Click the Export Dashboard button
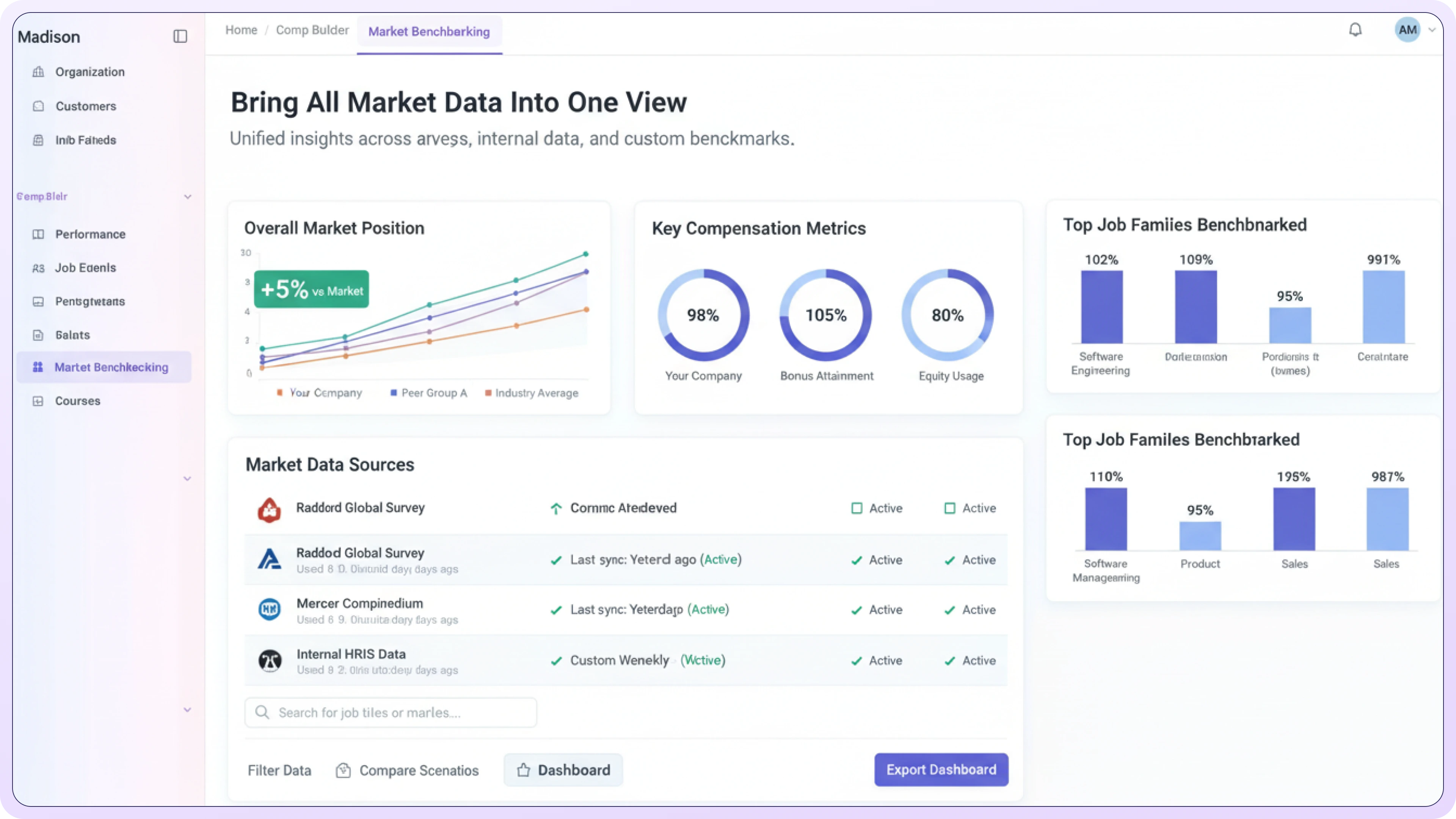This screenshot has width=1456, height=819. (x=940, y=769)
